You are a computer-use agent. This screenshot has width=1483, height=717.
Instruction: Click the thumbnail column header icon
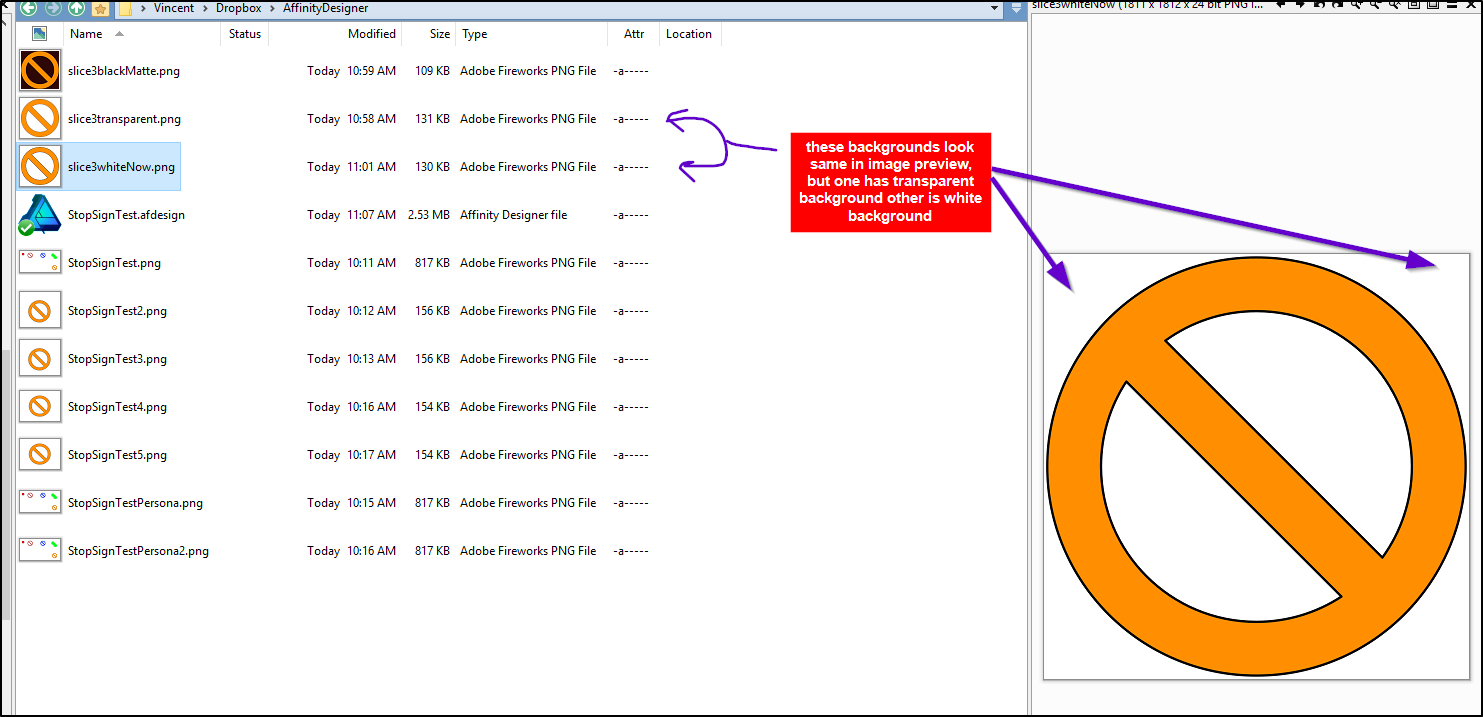tap(40, 34)
